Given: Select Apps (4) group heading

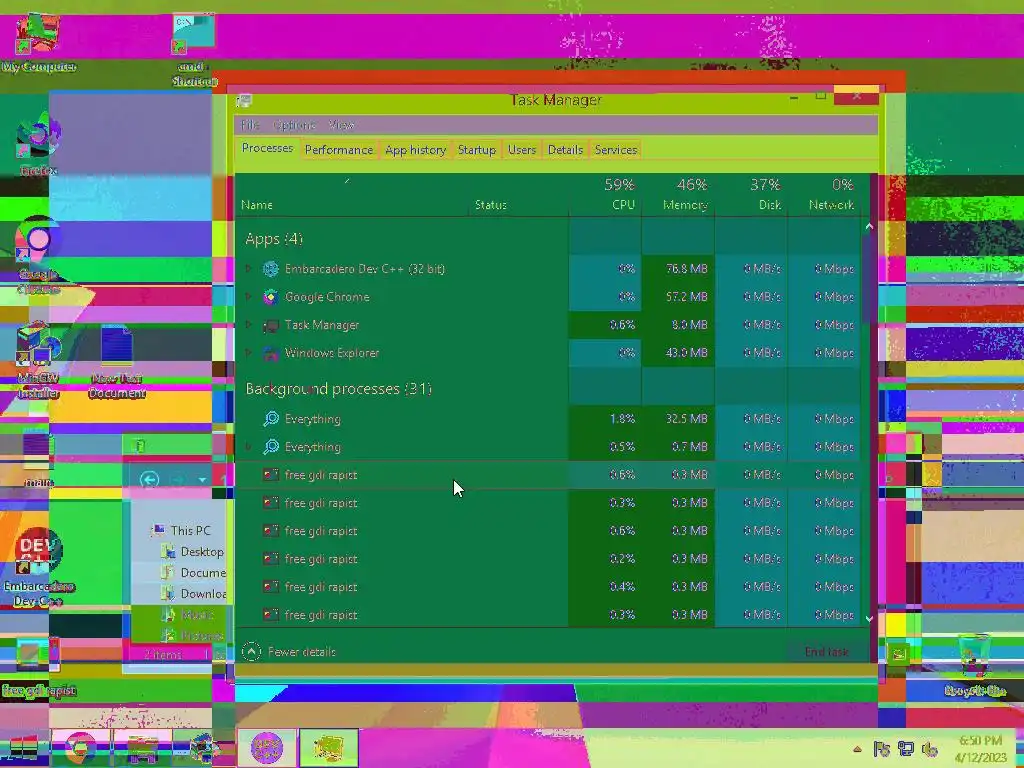Looking at the screenshot, I should 274,239.
